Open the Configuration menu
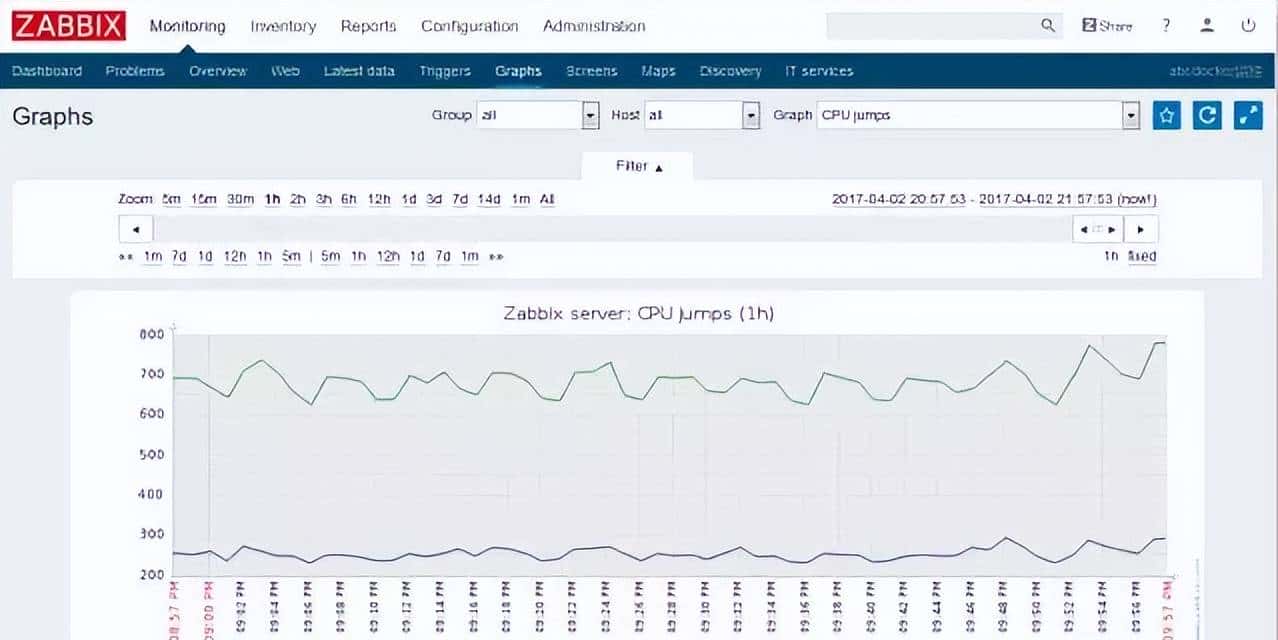 469,26
